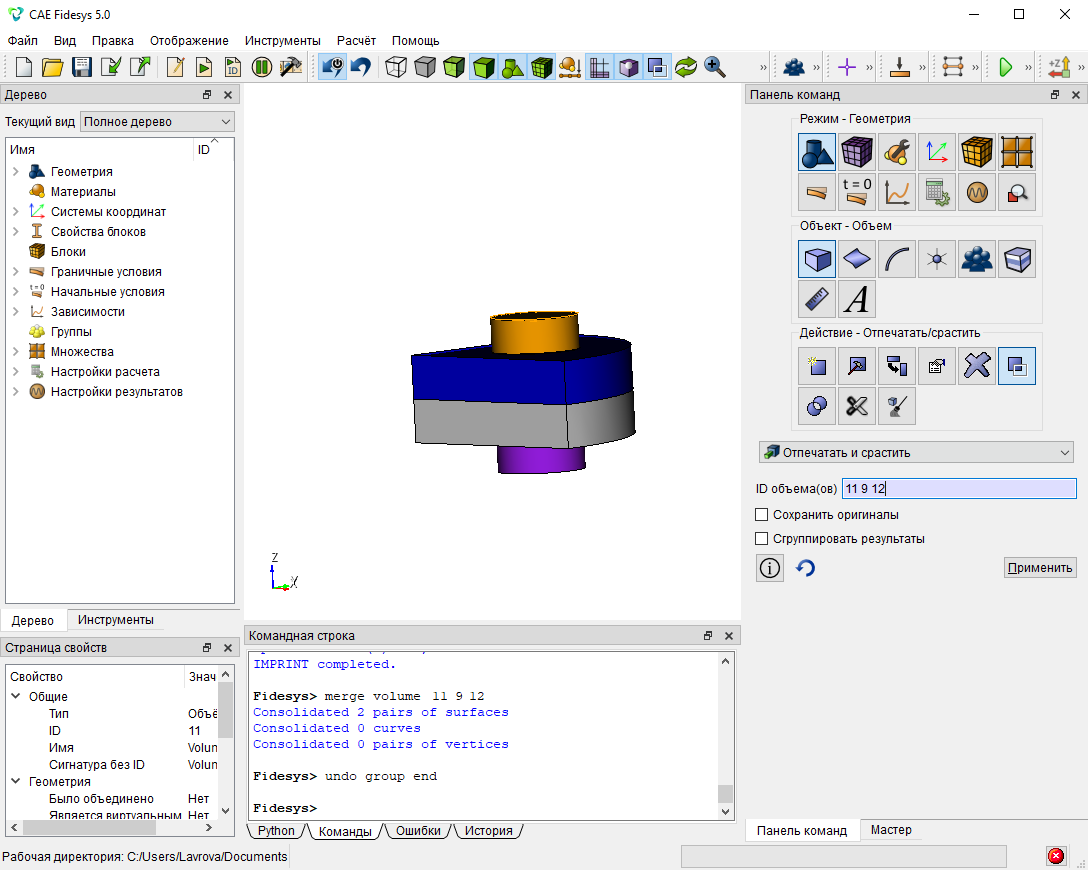
Task: Open the 'Полное дерево' view dropdown
Action: tap(158, 121)
